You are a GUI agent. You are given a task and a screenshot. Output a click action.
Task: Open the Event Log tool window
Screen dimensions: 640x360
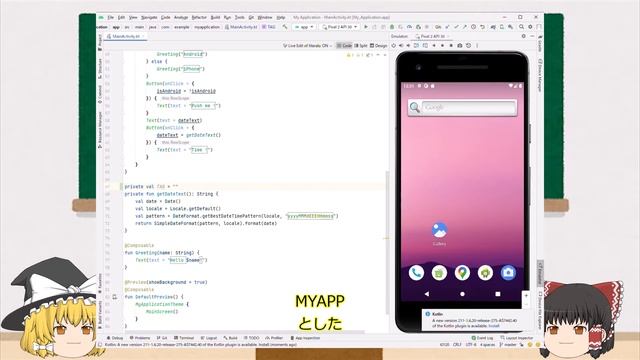[x=482, y=338]
